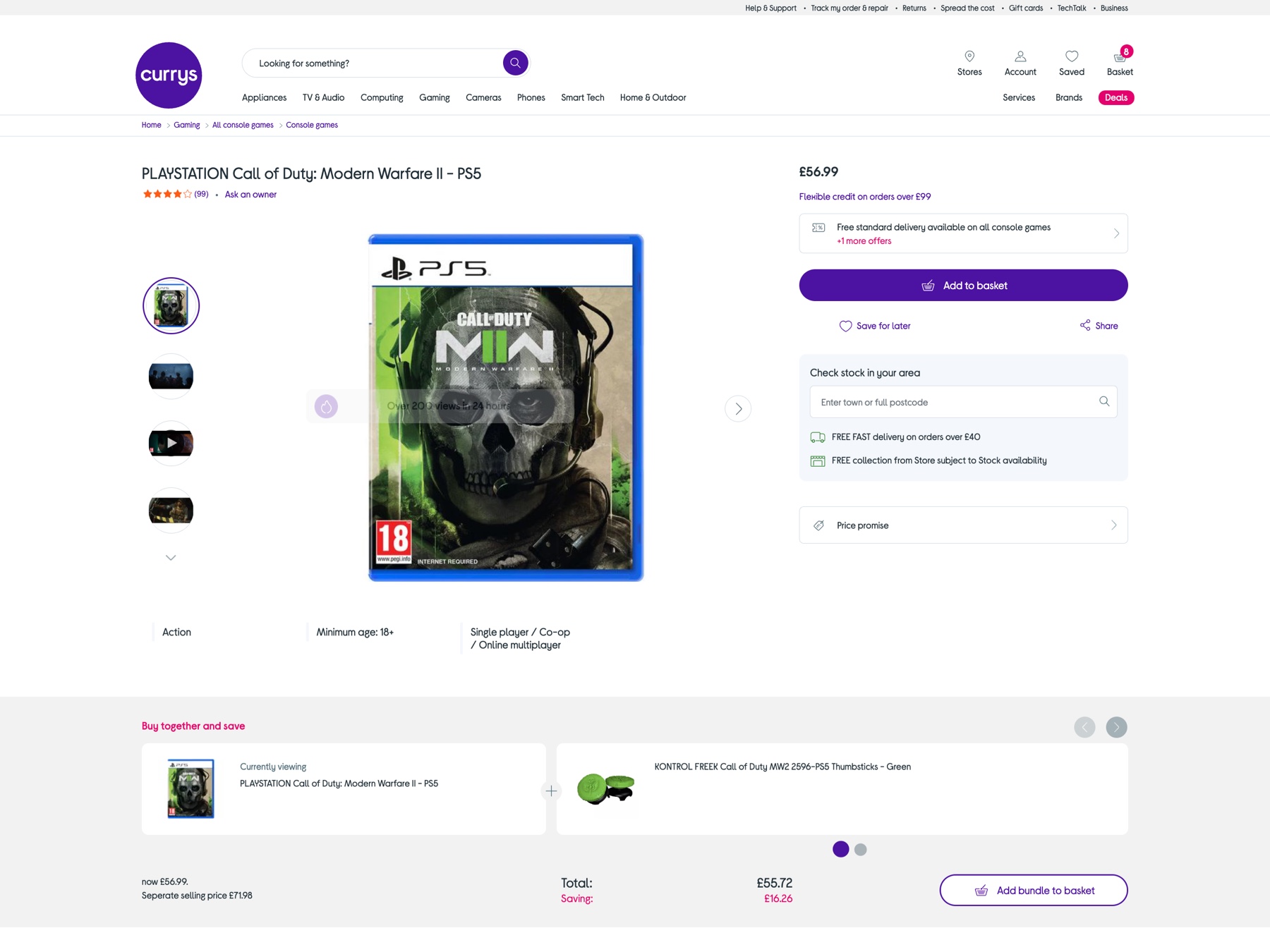The height and width of the screenshot is (952, 1270).
Task: Go to next bundle with right arrow
Action: (x=1116, y=727)
